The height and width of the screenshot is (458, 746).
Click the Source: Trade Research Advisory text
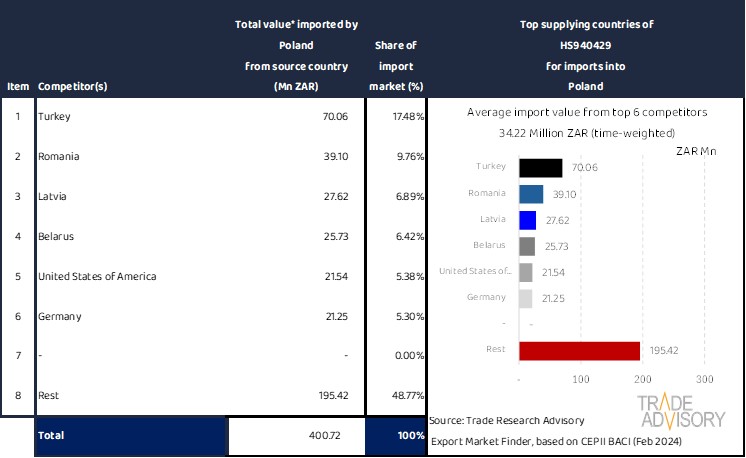[506, 420]
